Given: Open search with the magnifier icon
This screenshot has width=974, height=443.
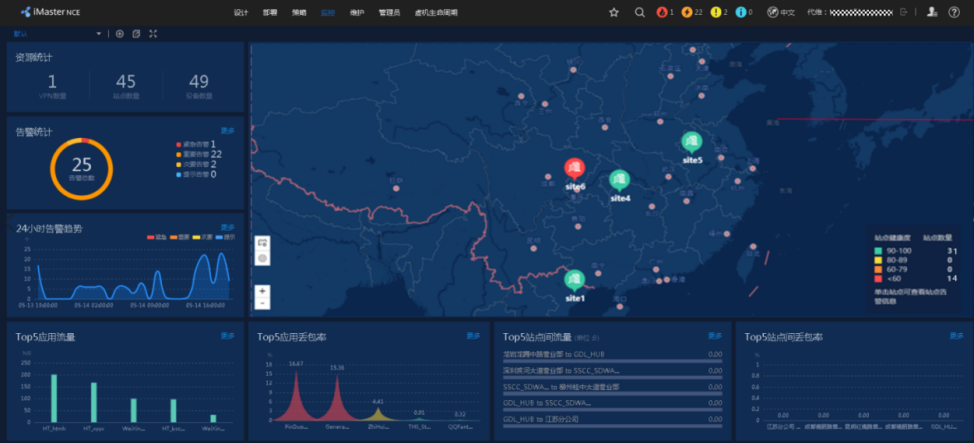Looking at the screenshot, I should coord(640,12).
